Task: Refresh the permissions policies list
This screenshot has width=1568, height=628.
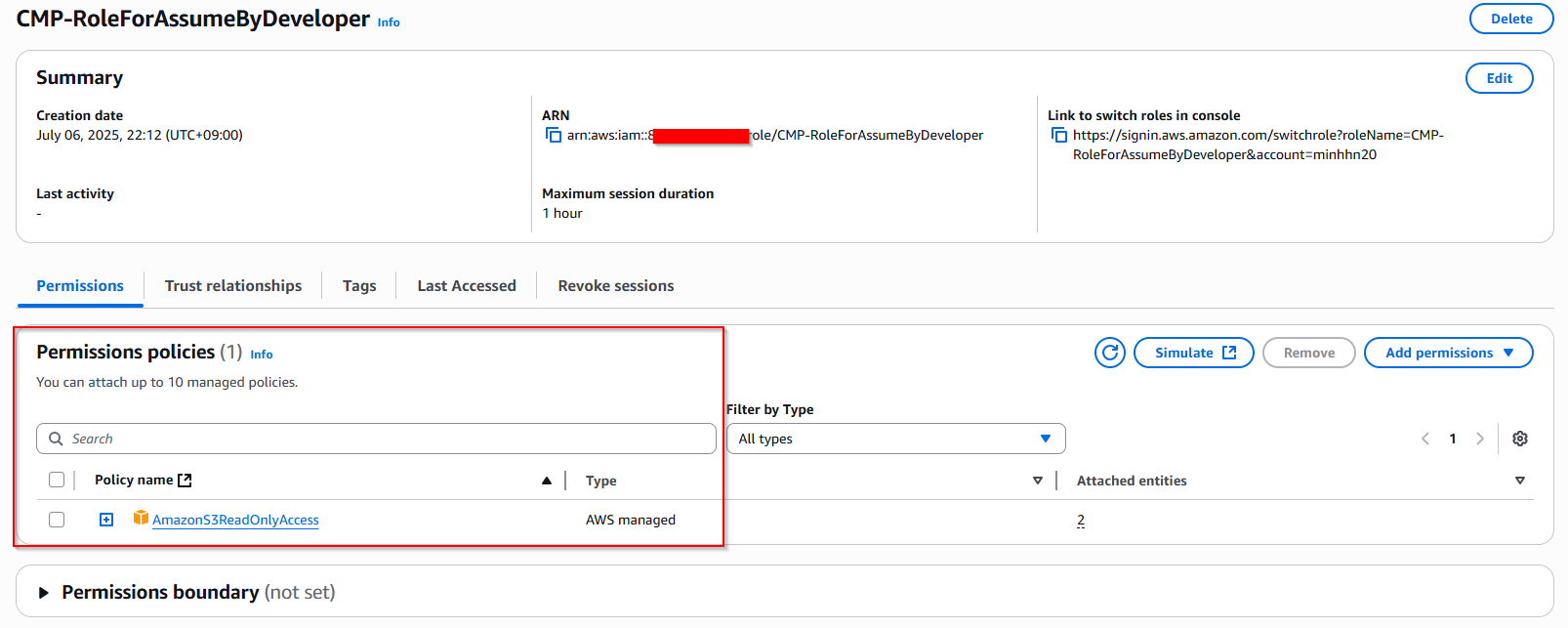Action: coord(1109,353)
